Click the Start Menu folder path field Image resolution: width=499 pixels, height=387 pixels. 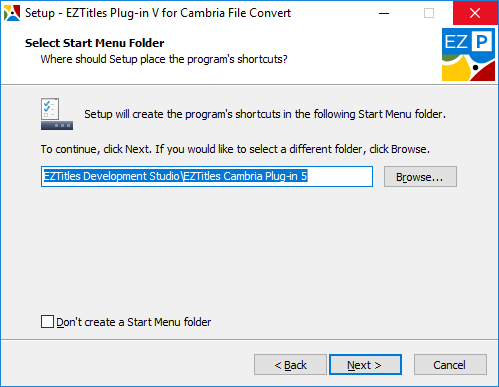point(207,176)
